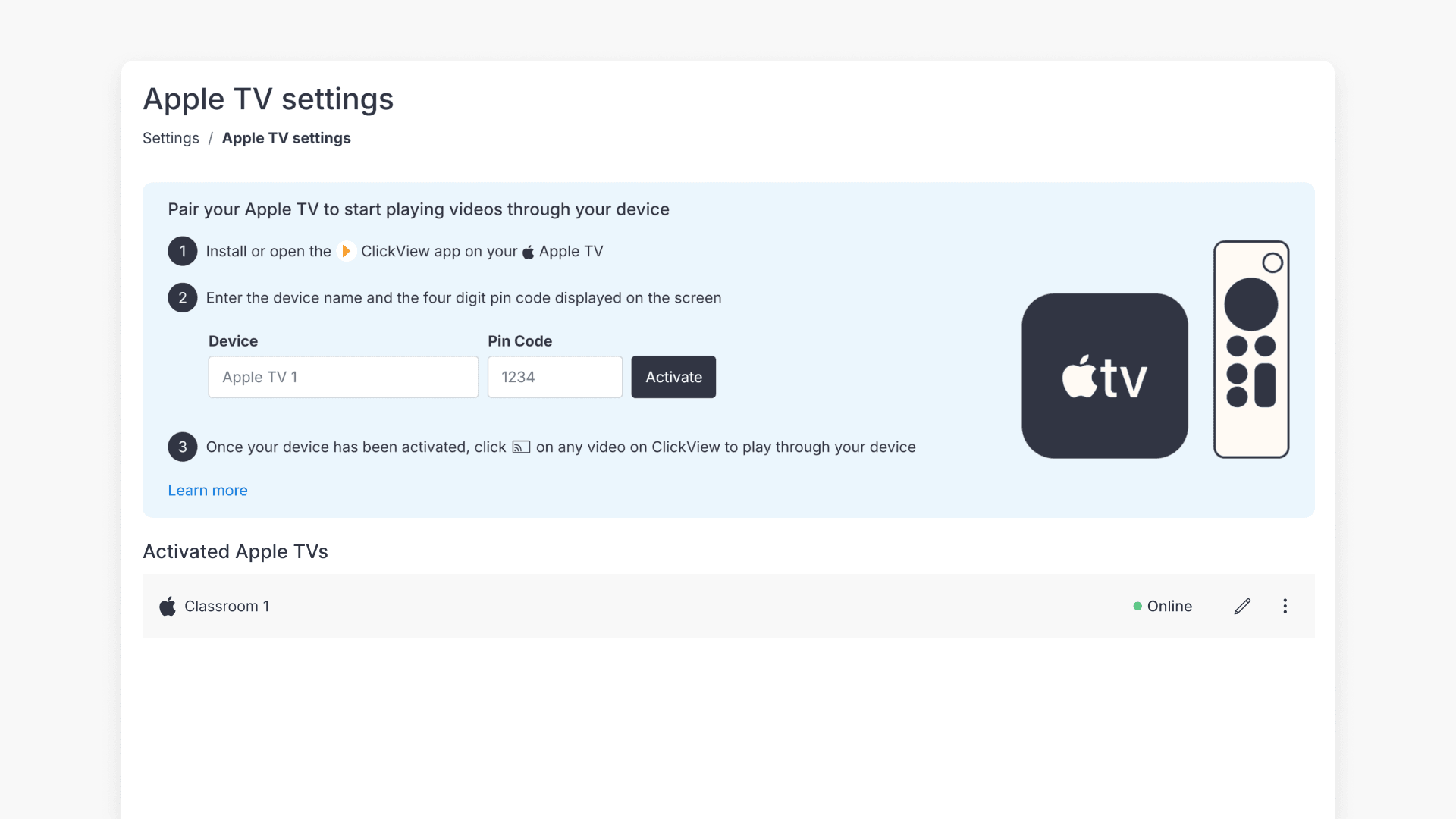1456x819 pixels.
Task: Click the Apple TV device illustration
Action: [1104, 375]
